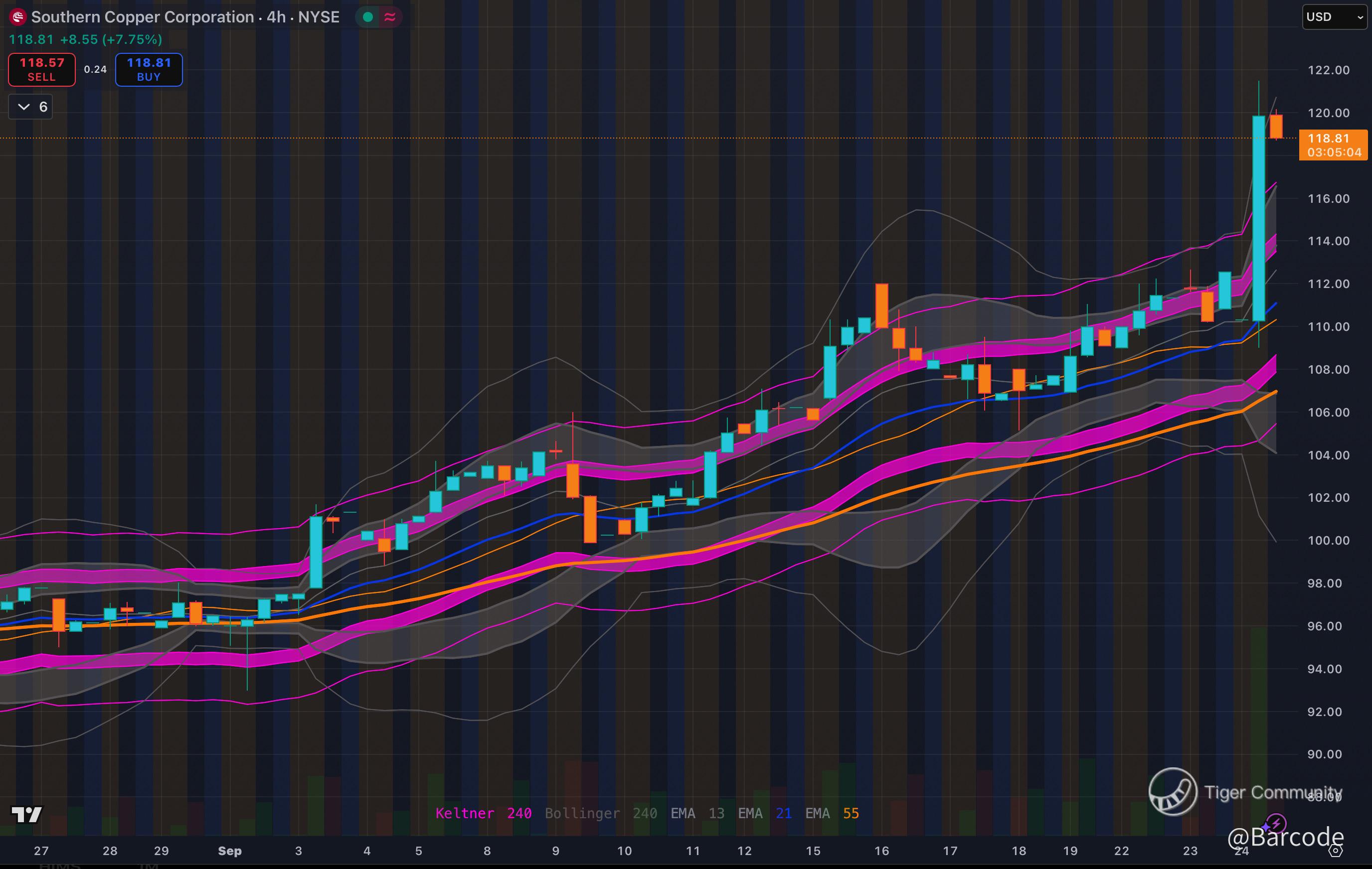Click the TradingView logo in bottom-left corner

click(27, 814)
